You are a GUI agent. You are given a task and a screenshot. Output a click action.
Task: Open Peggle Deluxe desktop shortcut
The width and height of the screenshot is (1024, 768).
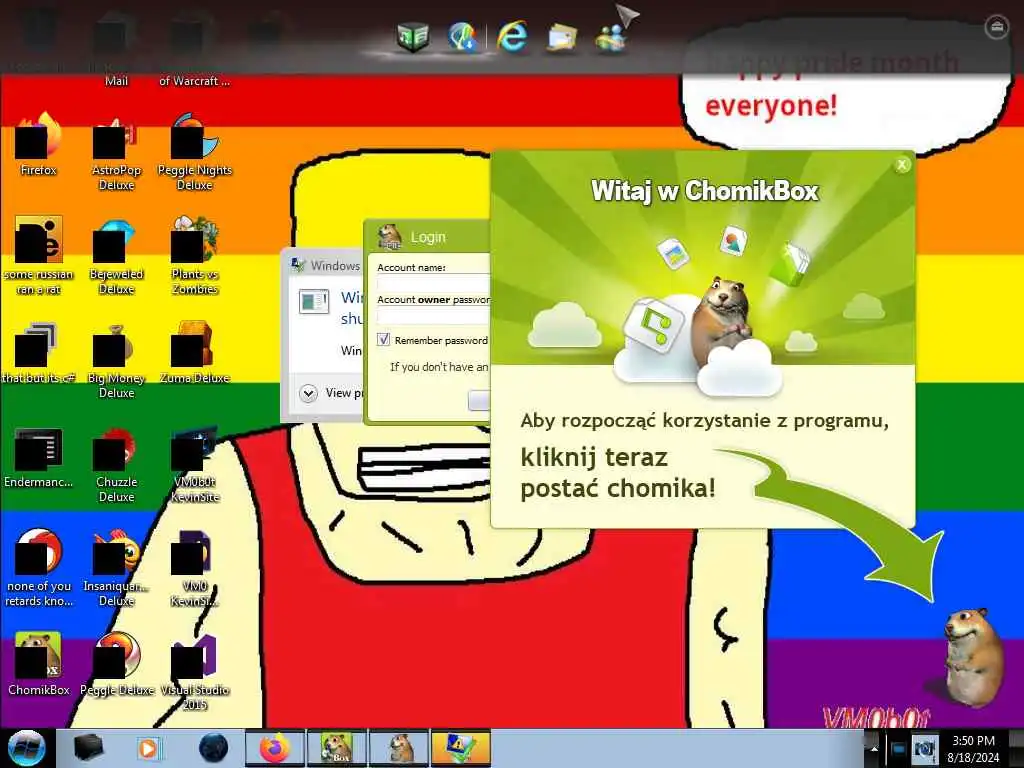(116, 665)
